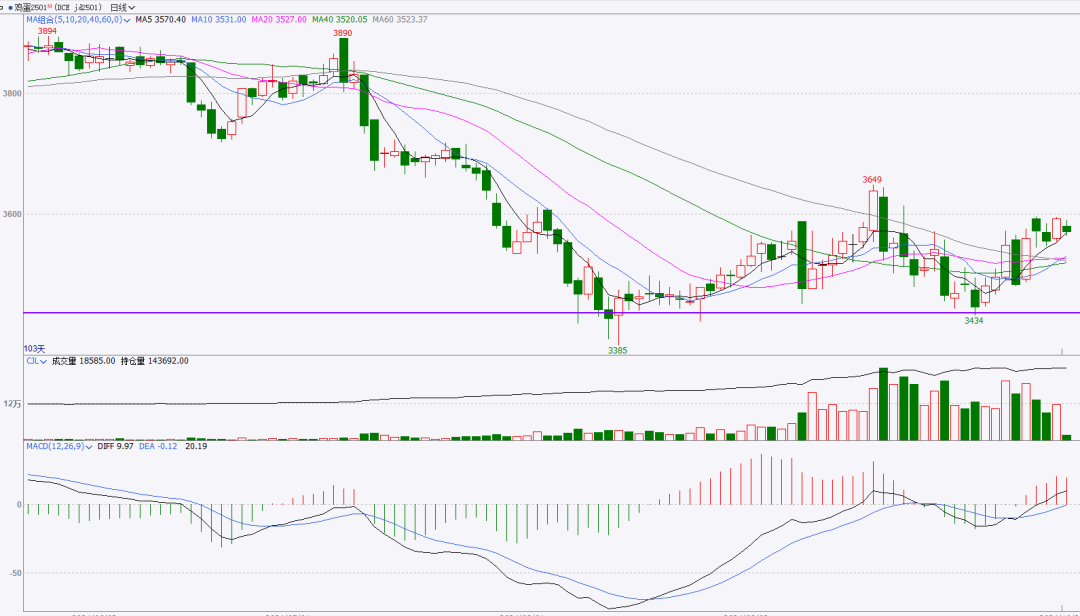Open the CJL volume indicator dropdown

pyautogui.click(x=37, y=361)
